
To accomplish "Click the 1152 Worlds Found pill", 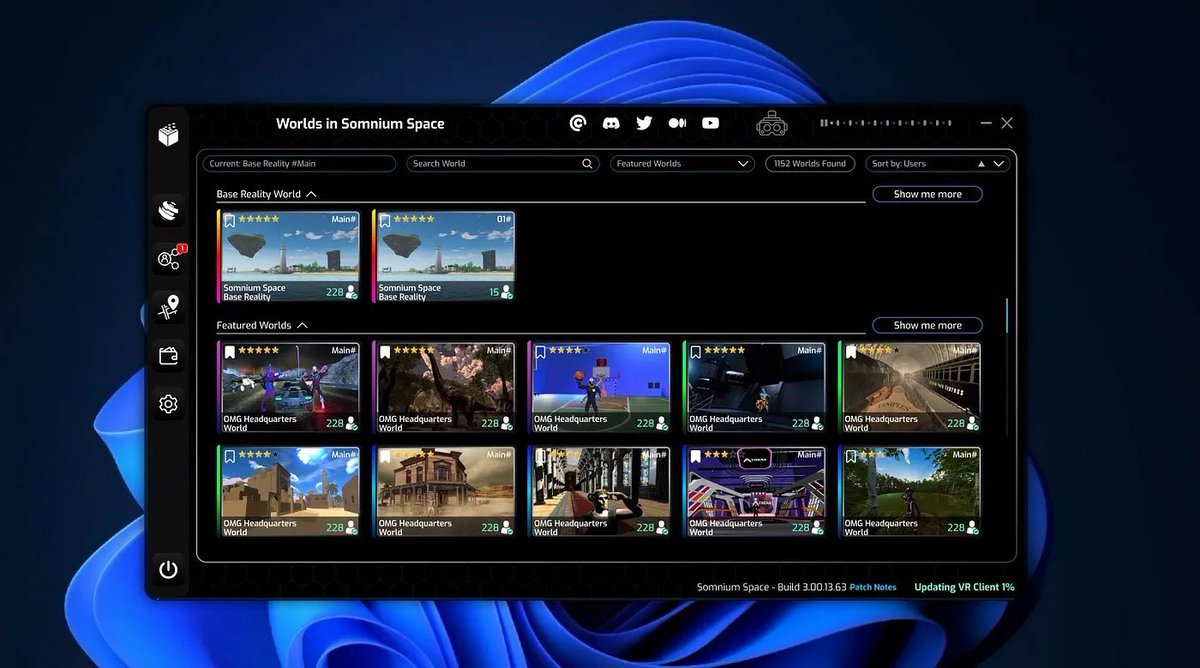I will (809, 163).
